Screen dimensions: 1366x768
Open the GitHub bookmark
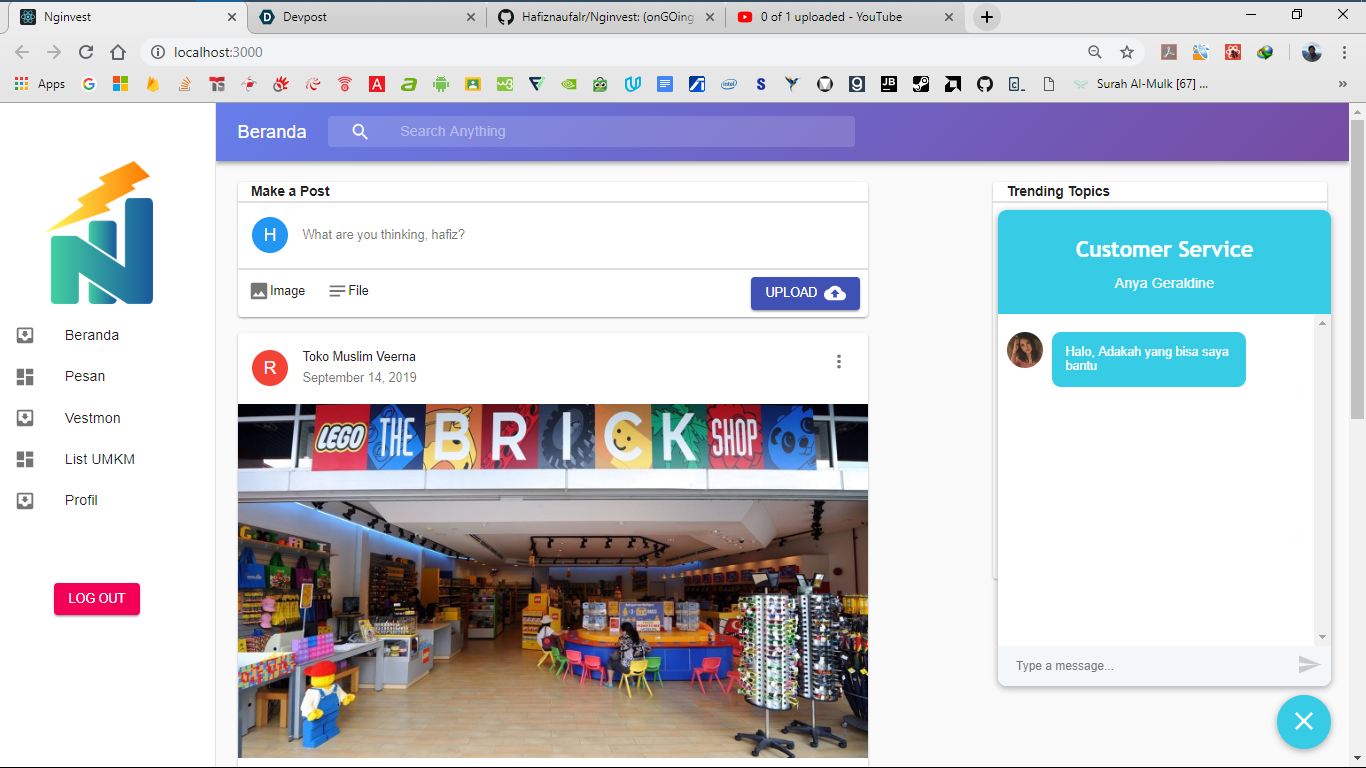pyautogui.click(x=985, y=84)
